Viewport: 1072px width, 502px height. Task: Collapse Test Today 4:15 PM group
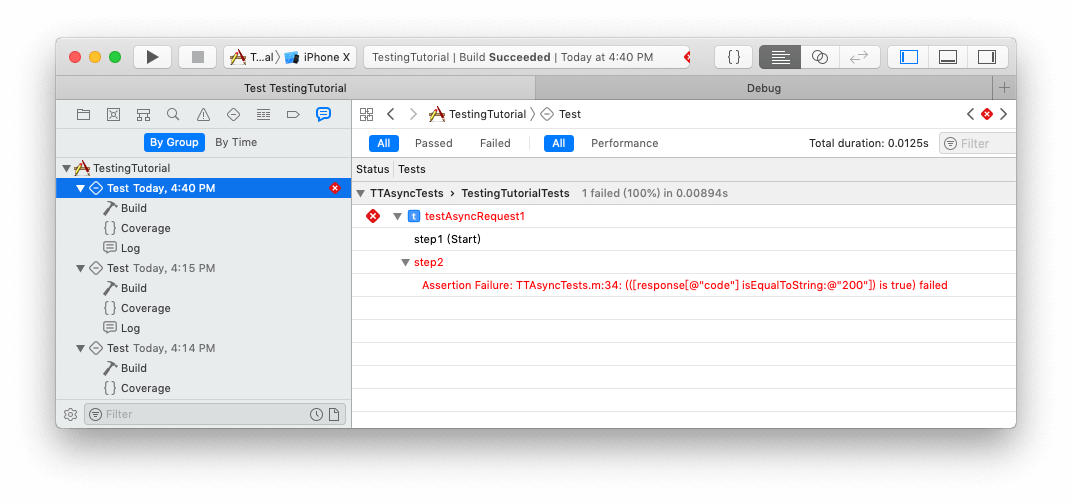point(81,268)
